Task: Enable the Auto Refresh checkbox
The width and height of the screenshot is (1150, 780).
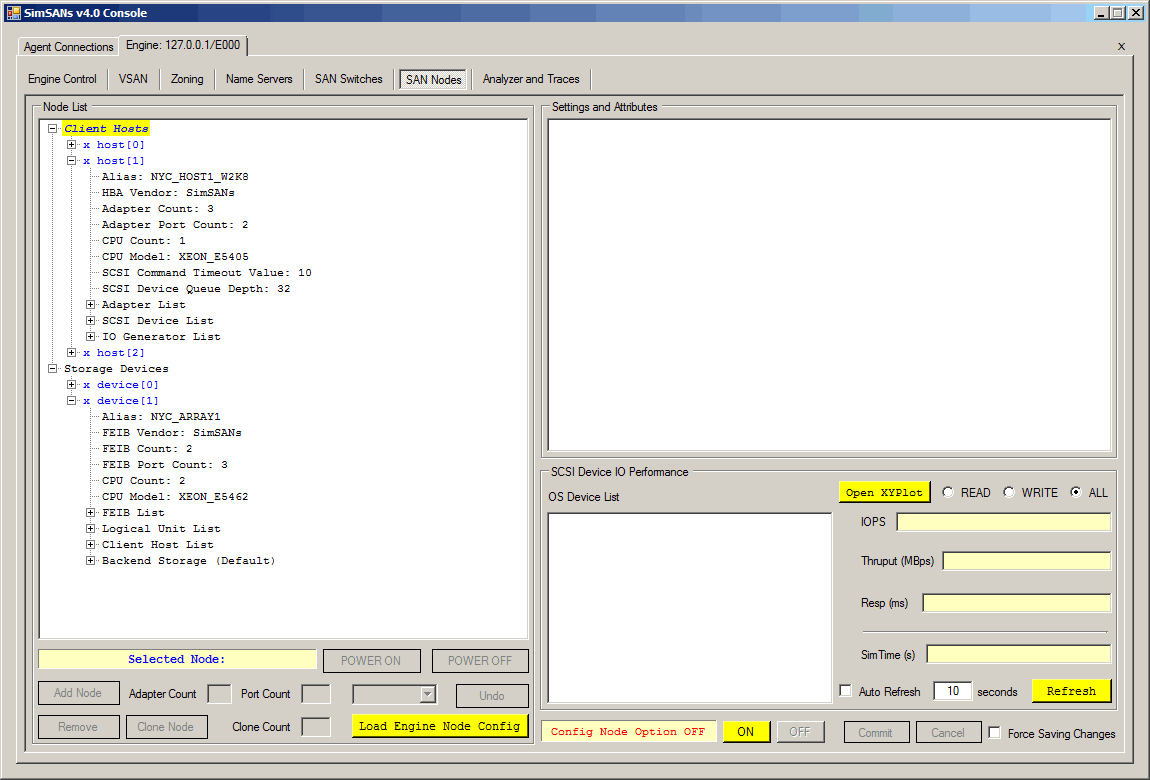Action: click(846, 691)
